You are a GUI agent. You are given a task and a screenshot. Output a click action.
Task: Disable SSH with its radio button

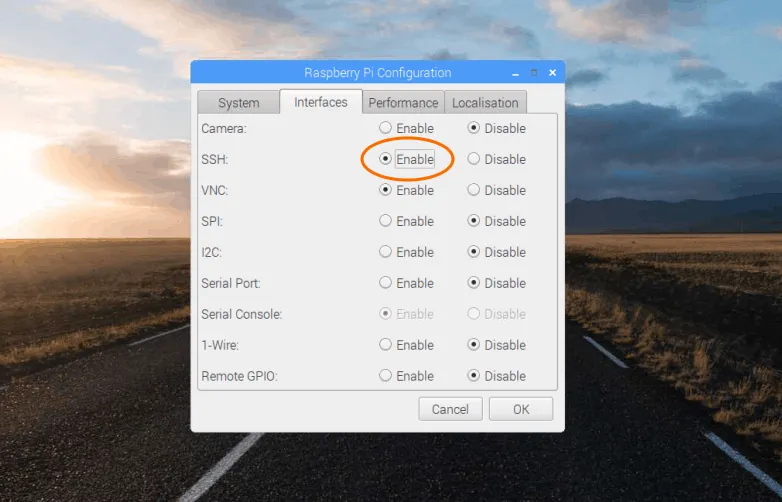click(x=496, y=159)
